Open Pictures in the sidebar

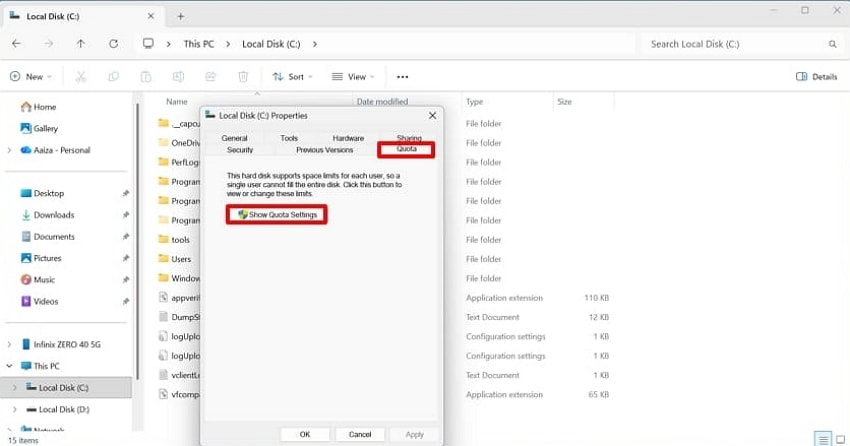[x=41, y=258]
